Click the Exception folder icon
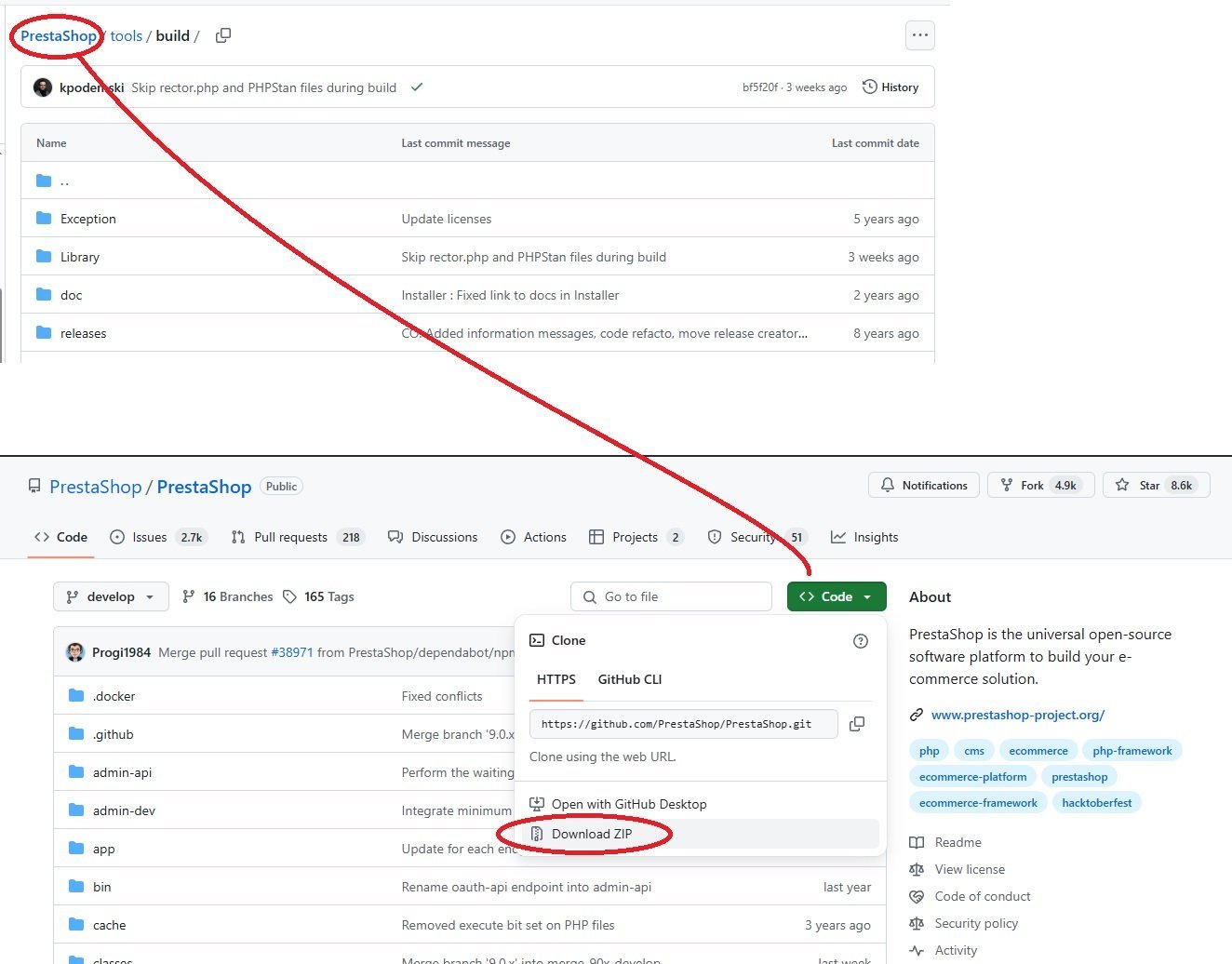The width and height of the screenshot is (1232, 964). click(x=44, y=219)
